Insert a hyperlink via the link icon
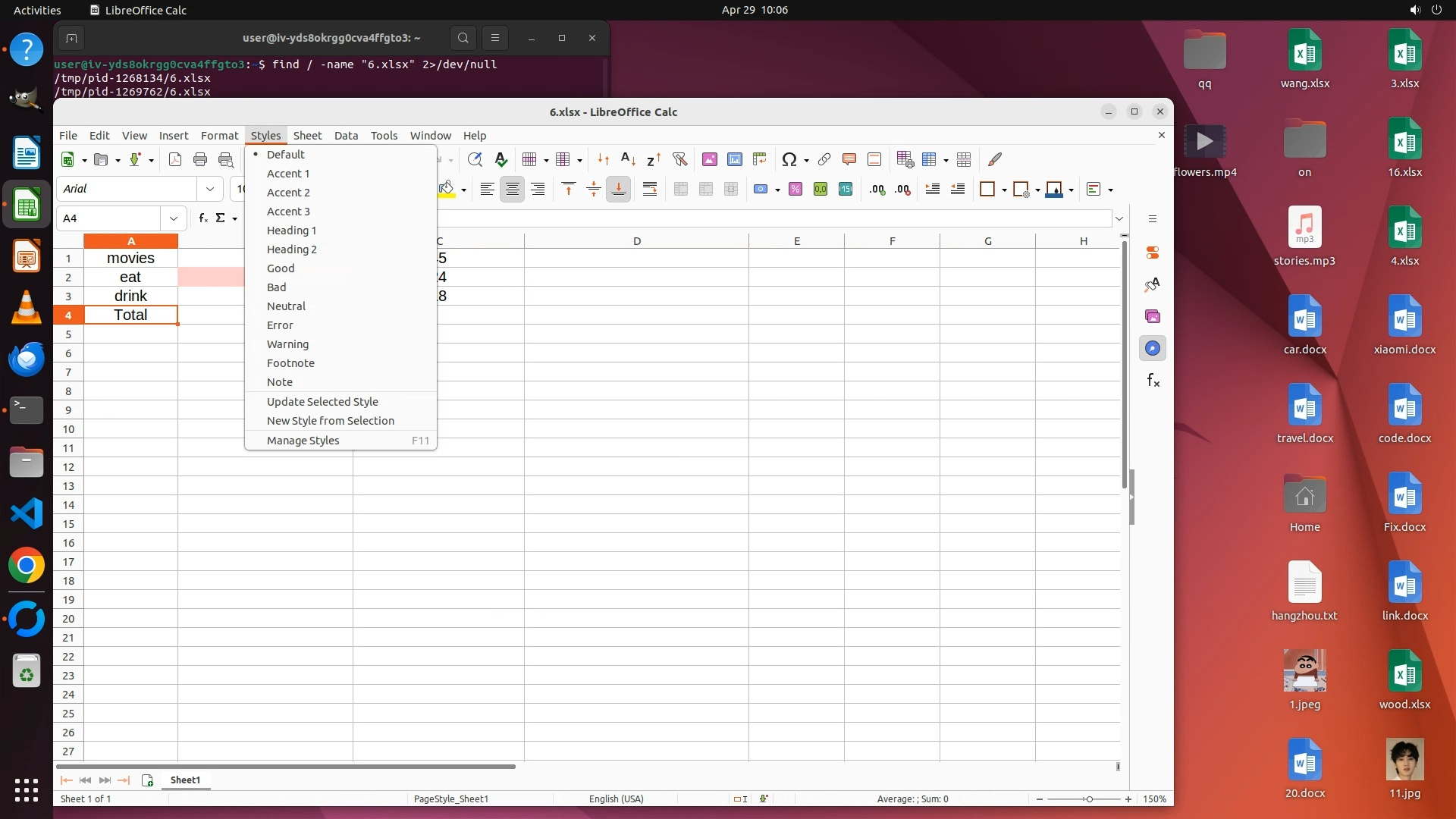1456x819 pixels. tap(824, 159)
